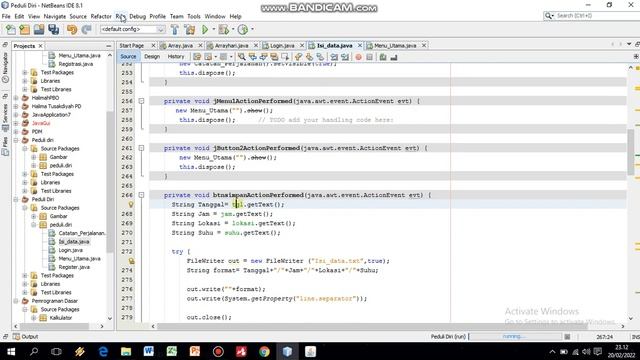Click the lightbulb hint on line 267
This screenshot has width=640, height=360.
pos(131,204)
